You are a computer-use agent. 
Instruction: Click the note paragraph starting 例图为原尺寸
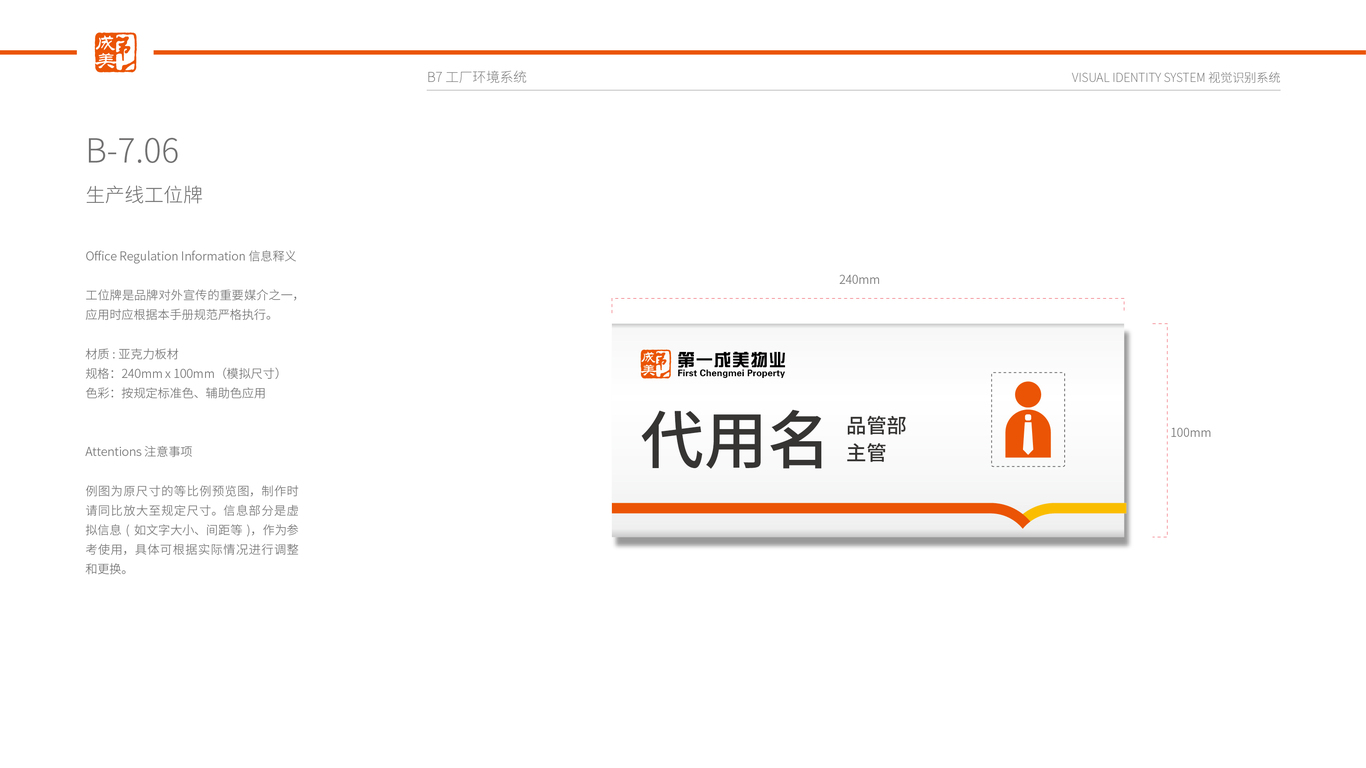[192, 530]
